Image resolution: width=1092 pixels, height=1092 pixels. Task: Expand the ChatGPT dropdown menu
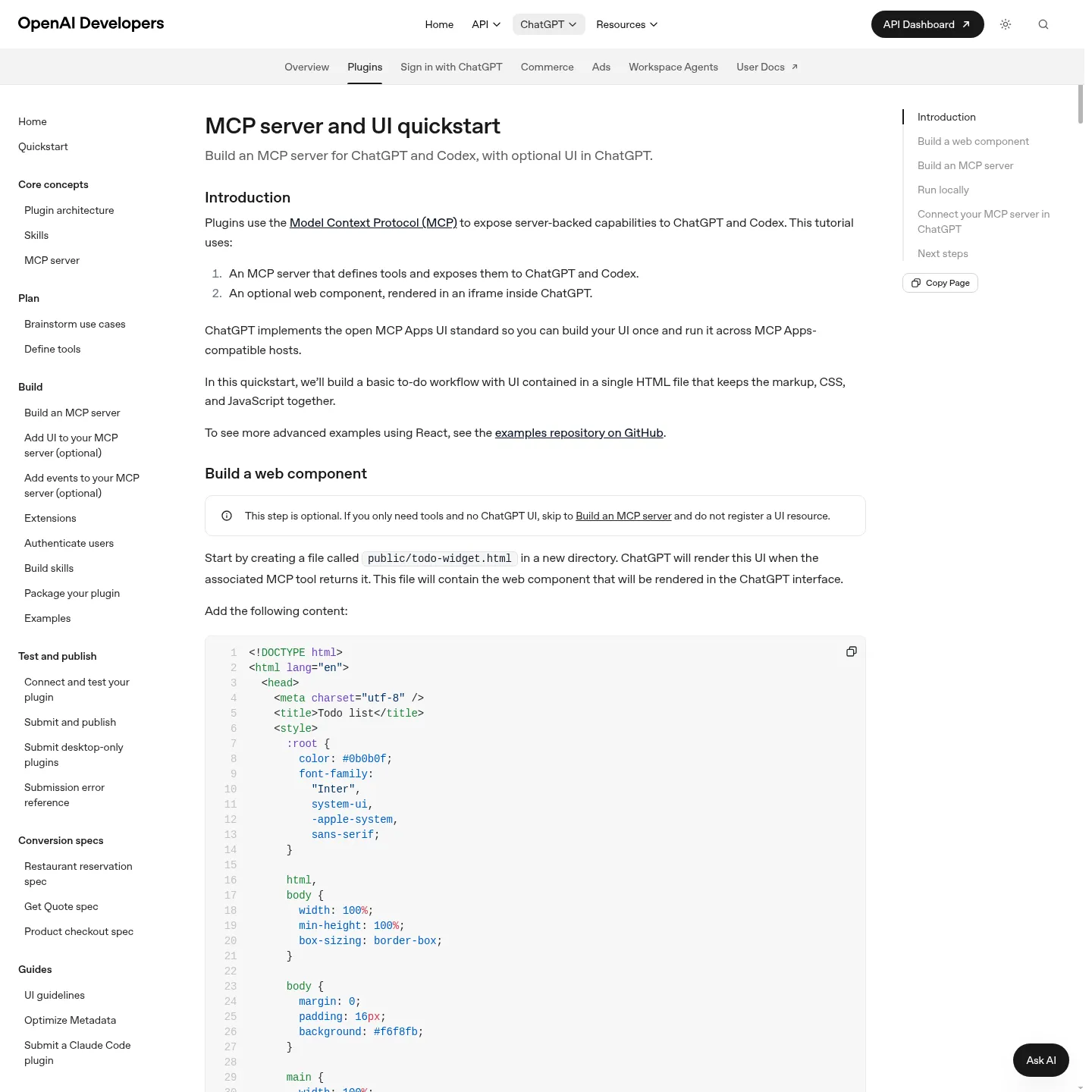(x=548, y=24)
